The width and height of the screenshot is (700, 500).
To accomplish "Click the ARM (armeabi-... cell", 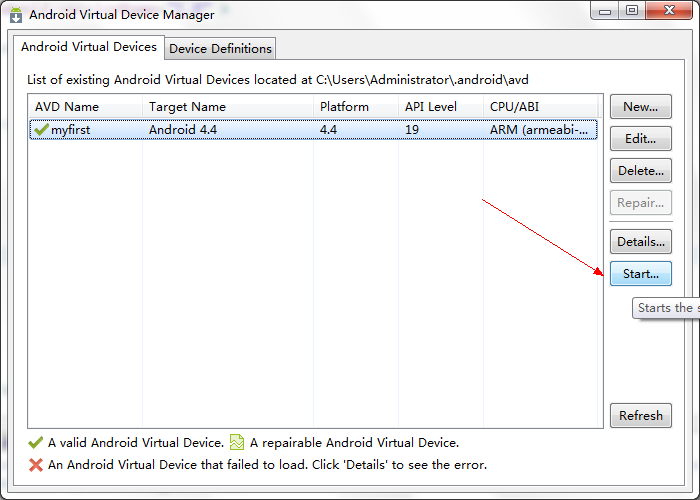I will (539, 130).
